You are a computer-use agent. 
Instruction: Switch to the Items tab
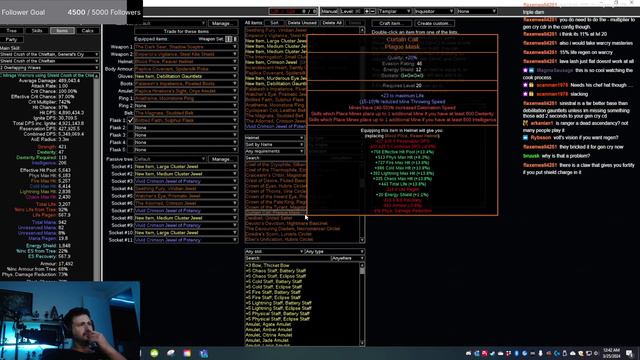[62, 31]
